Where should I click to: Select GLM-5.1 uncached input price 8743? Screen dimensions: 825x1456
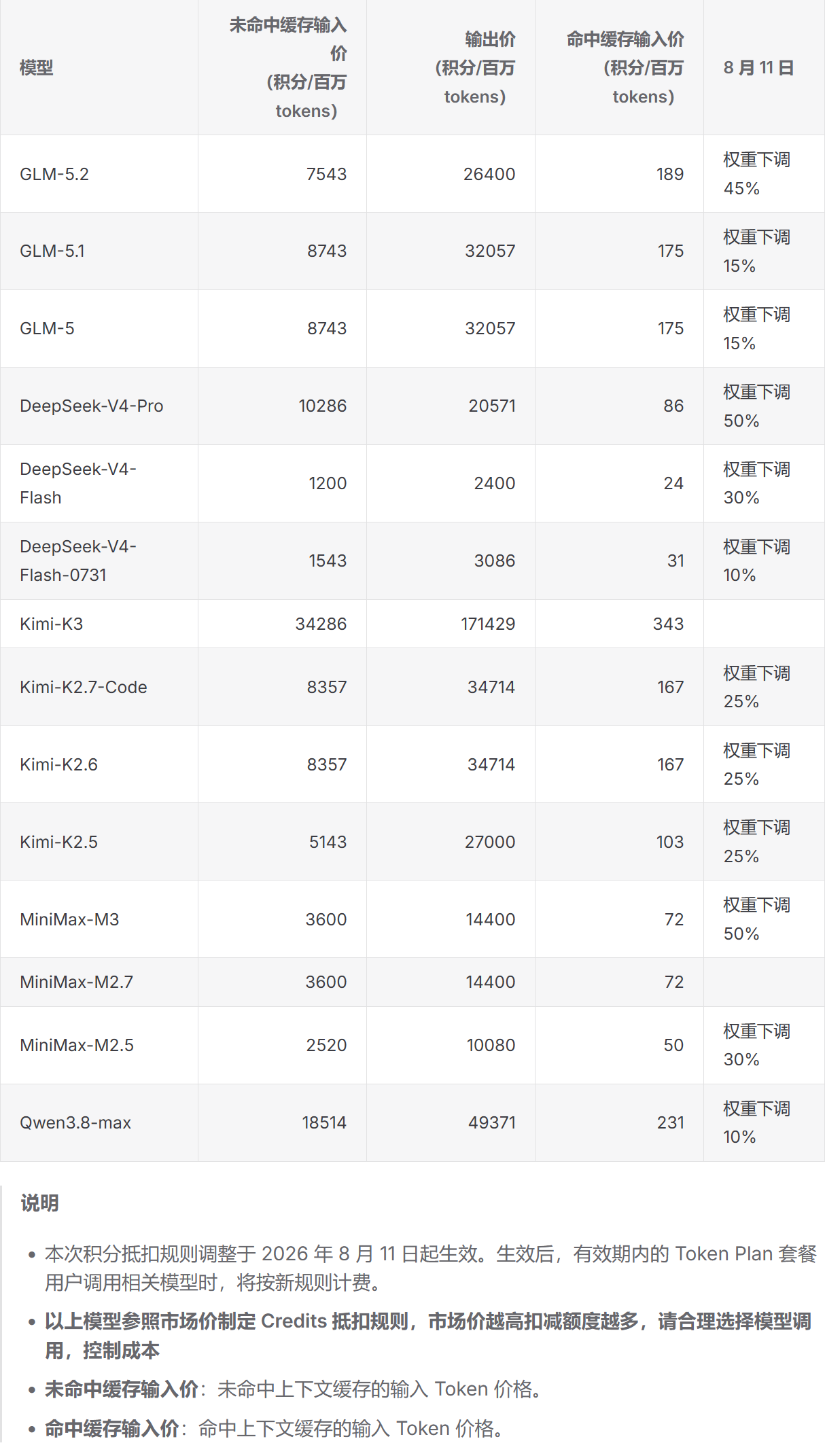pyautogui.click(x=327, y=251)
